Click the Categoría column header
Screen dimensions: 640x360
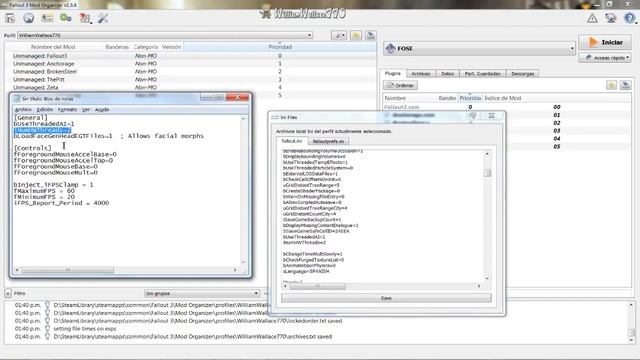146,47
